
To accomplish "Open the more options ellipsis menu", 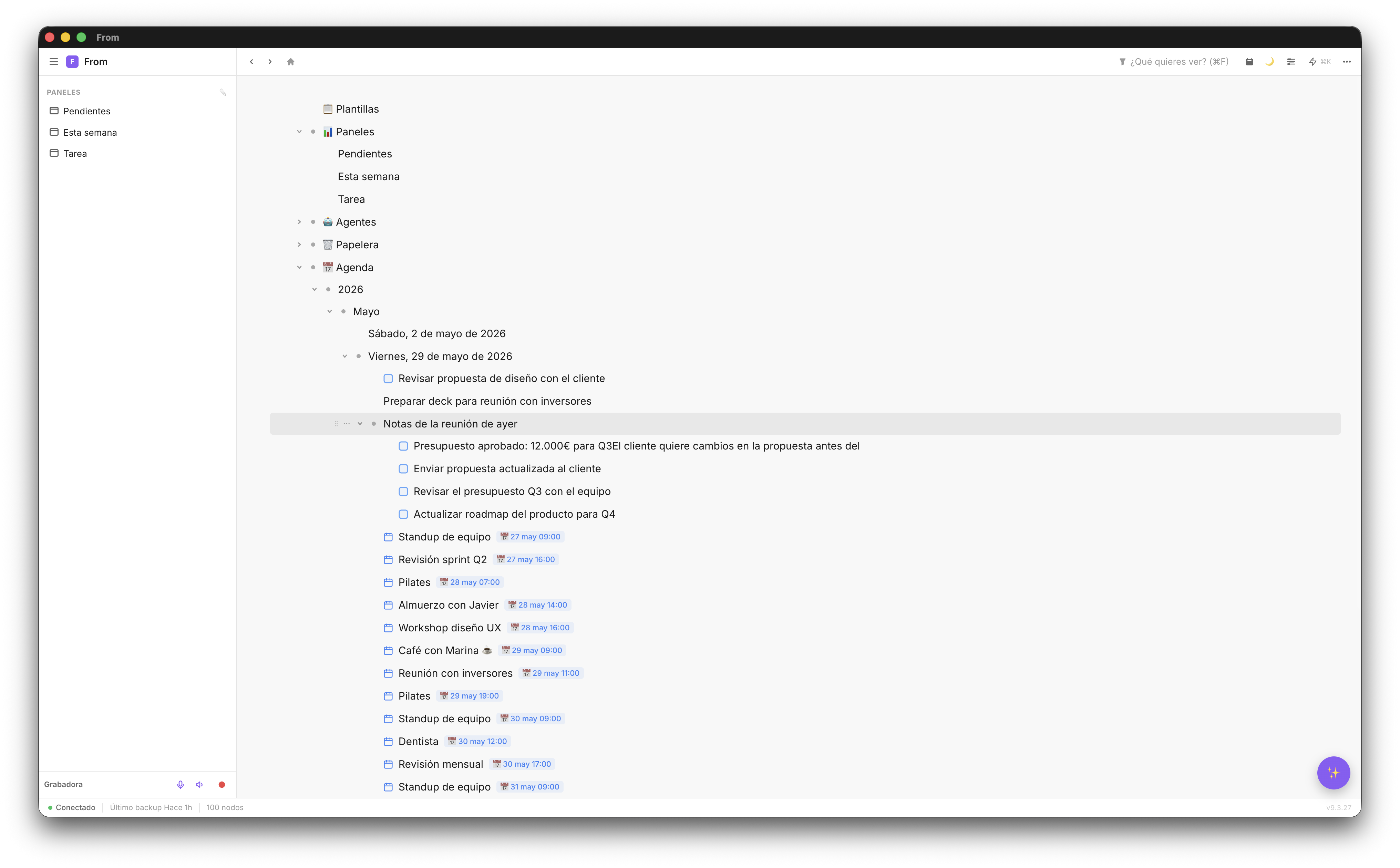I will [1347, 61].
